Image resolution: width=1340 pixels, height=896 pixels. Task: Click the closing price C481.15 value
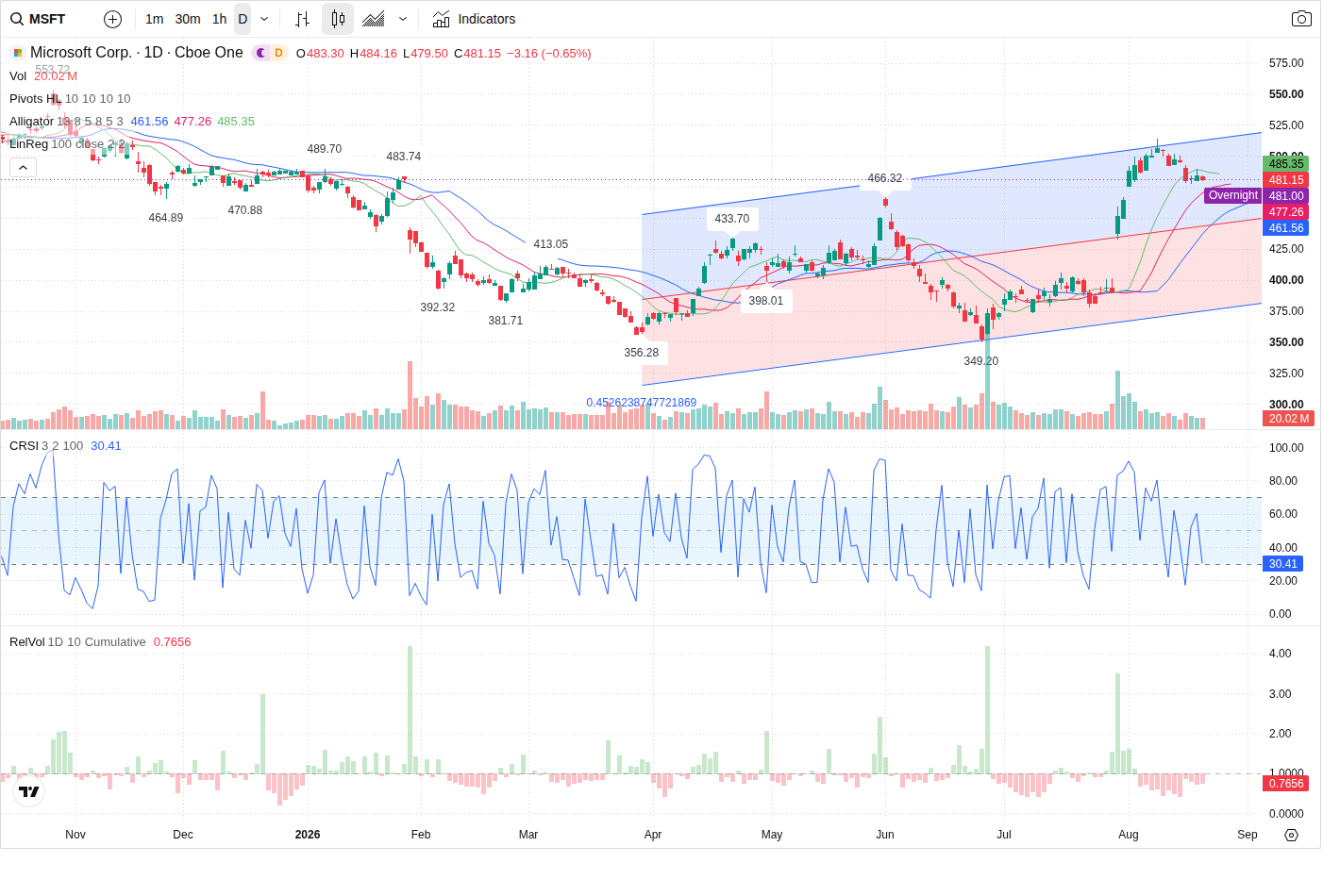(477, 54)
